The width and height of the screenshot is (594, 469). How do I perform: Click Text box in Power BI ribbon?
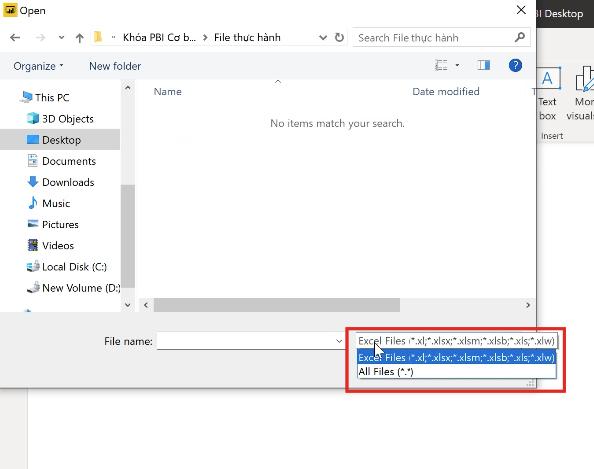[x=547, y=93]
